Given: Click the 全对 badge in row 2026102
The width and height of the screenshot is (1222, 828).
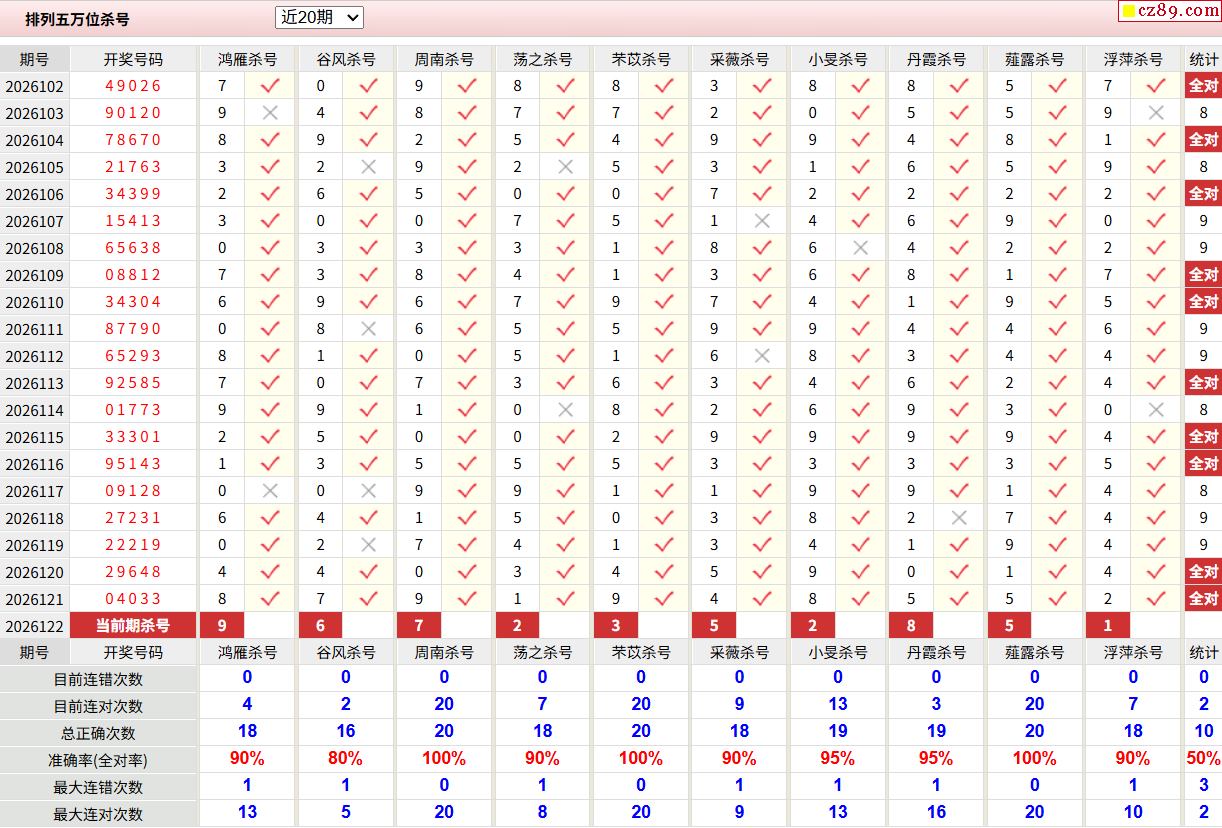Looking at the screenshot, I should pyautogui.click(x=1203, y=86).
